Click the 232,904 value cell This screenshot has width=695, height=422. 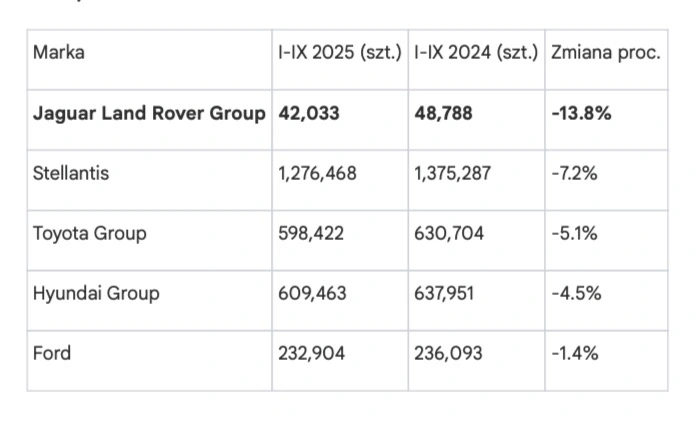[312, 353]
